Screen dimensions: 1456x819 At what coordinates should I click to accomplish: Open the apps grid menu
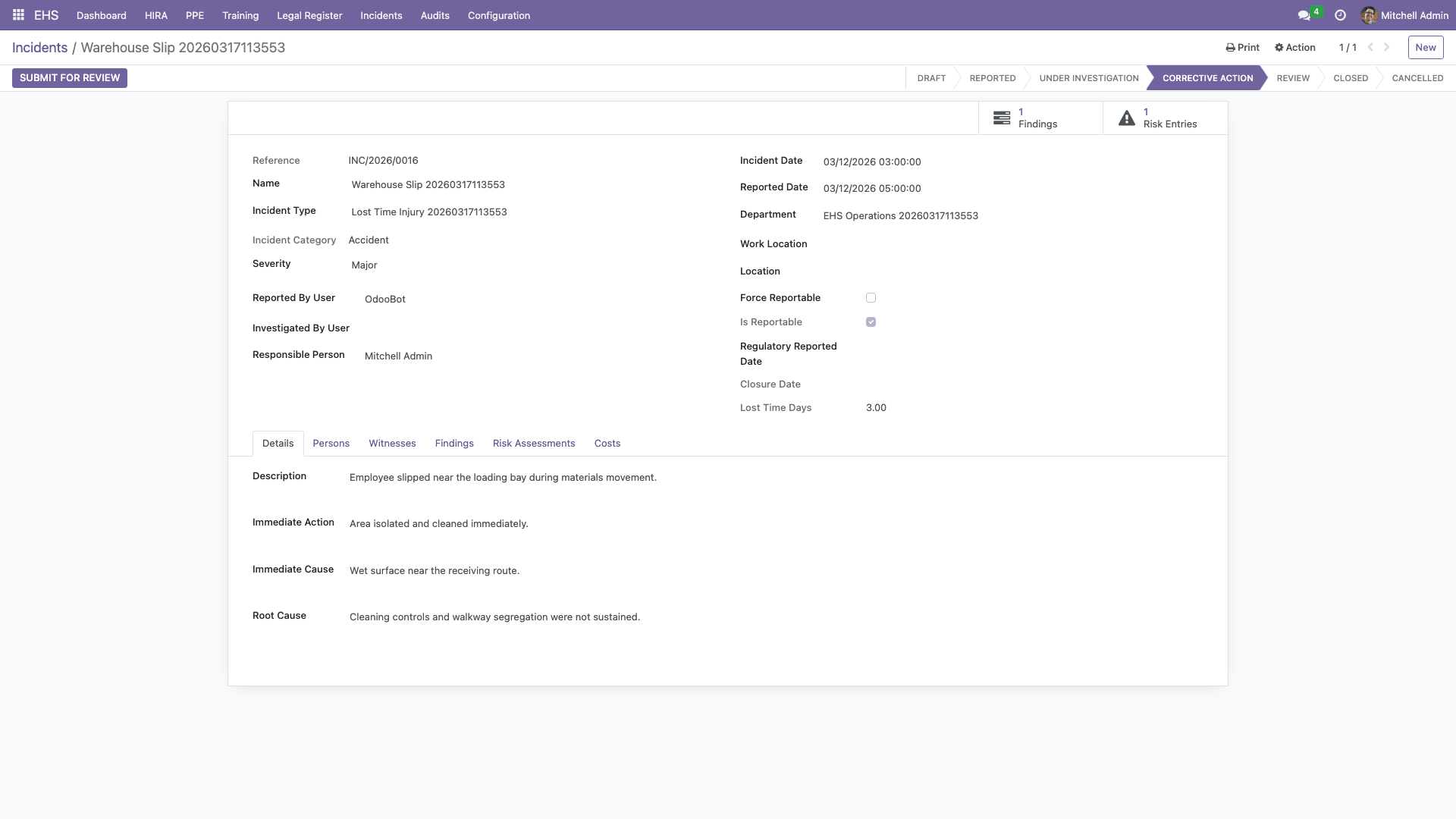click(17, 14)
